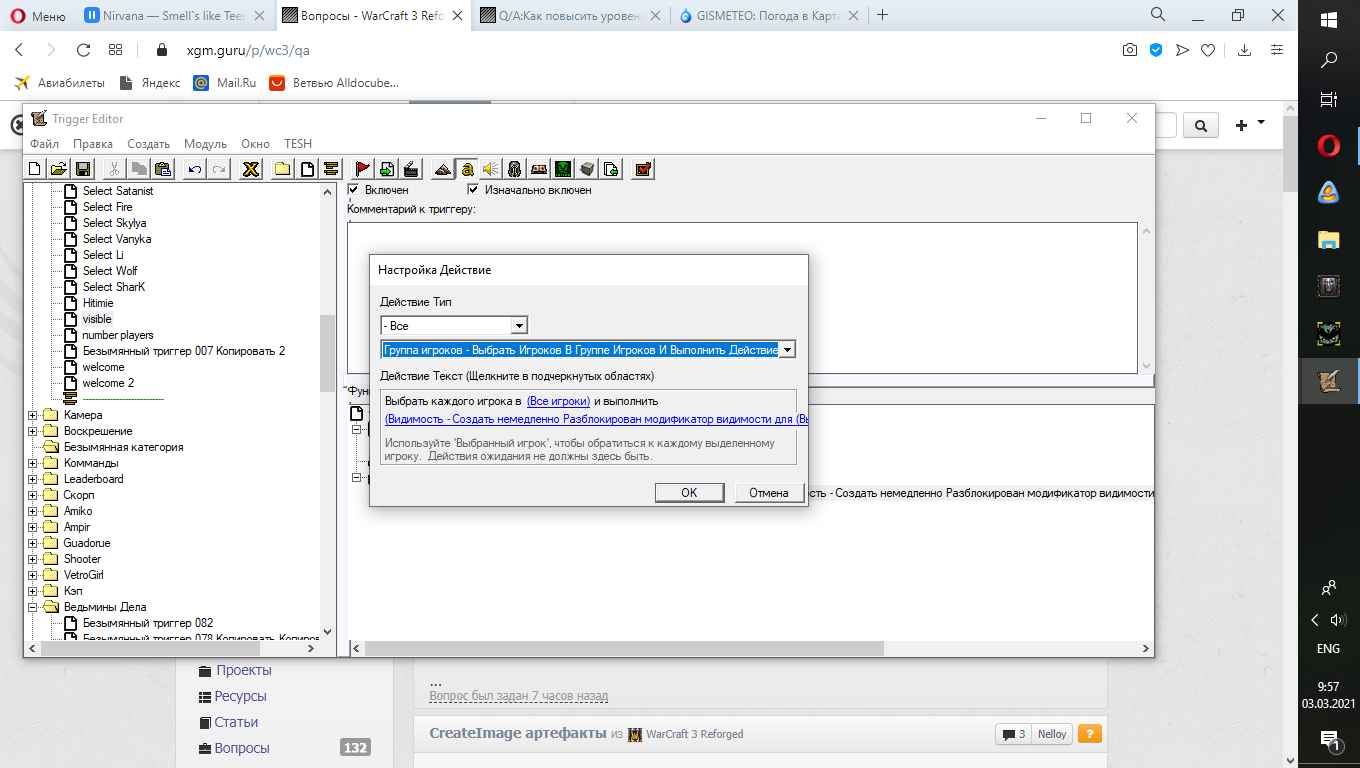Open the Модуль menu
Viewport: 1360px width, 768px height.
pyautogui.click(x=205, y=144)
